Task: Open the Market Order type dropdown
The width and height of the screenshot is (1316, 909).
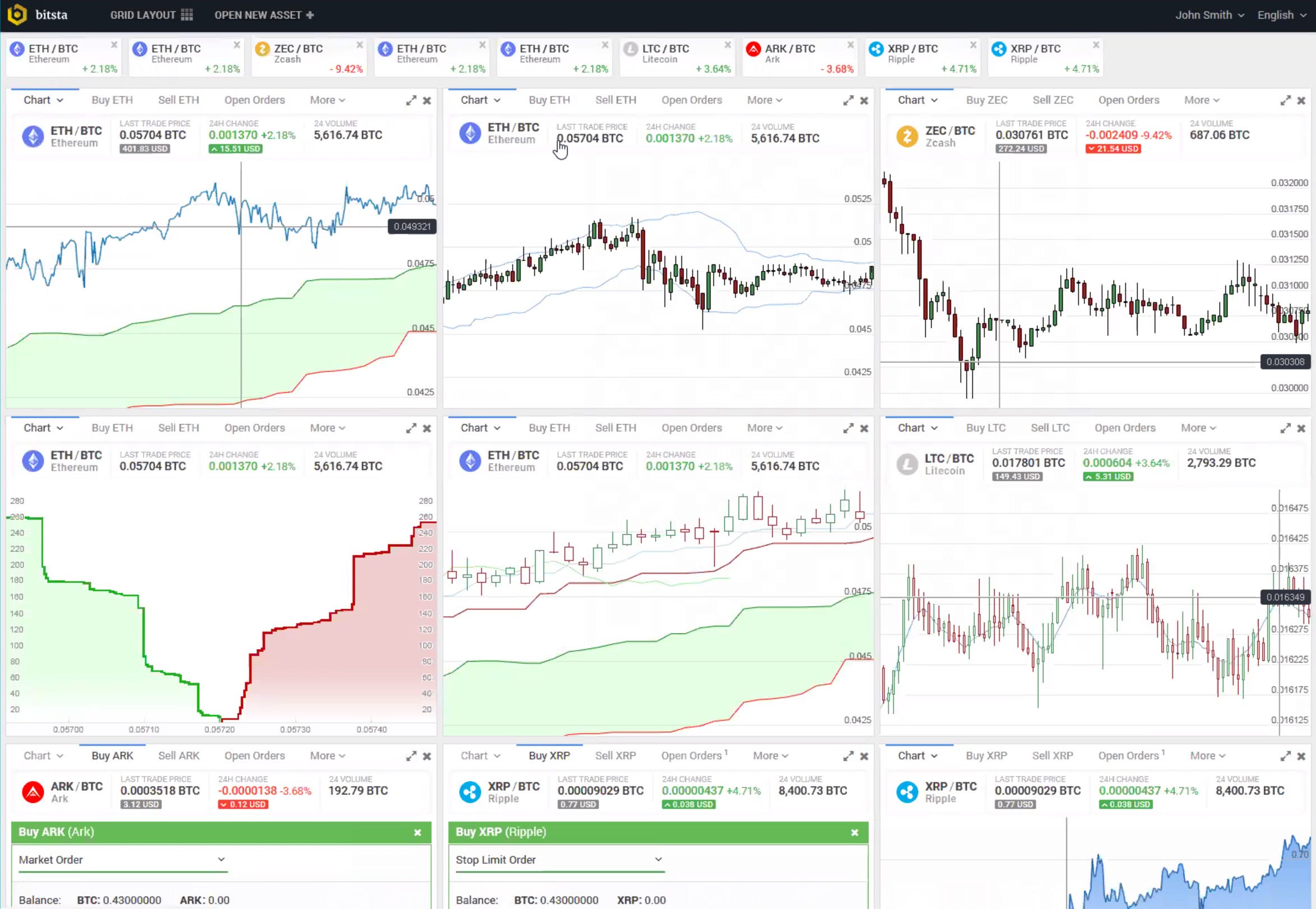Action: tap(122, 860)
